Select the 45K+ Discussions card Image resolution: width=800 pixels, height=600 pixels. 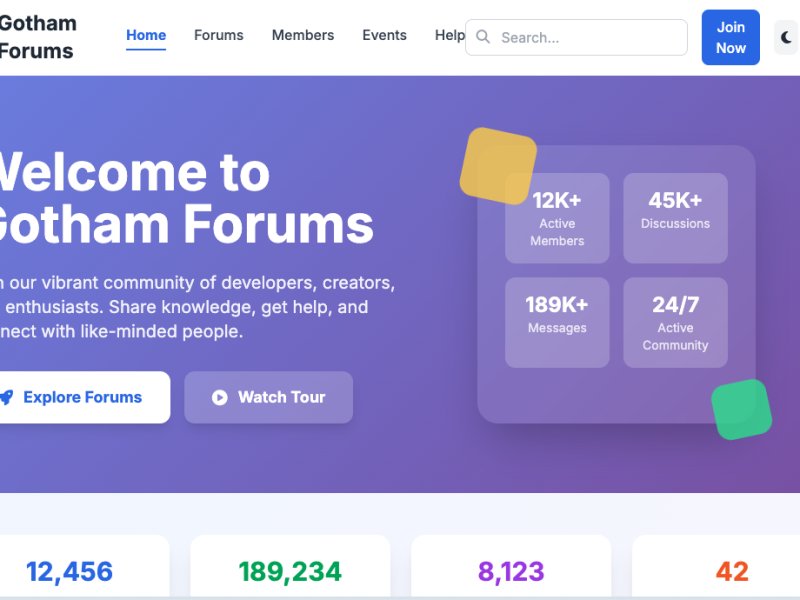tap(675, 218)
